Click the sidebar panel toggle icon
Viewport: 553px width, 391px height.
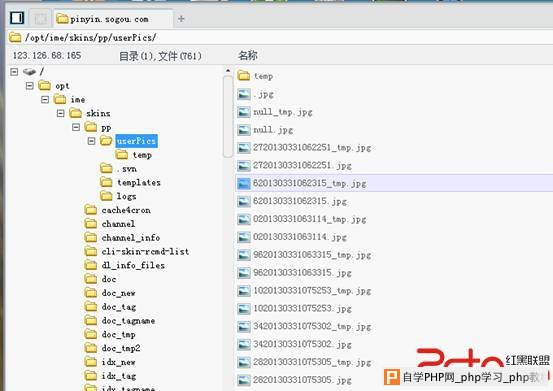(x=17, y=18)
